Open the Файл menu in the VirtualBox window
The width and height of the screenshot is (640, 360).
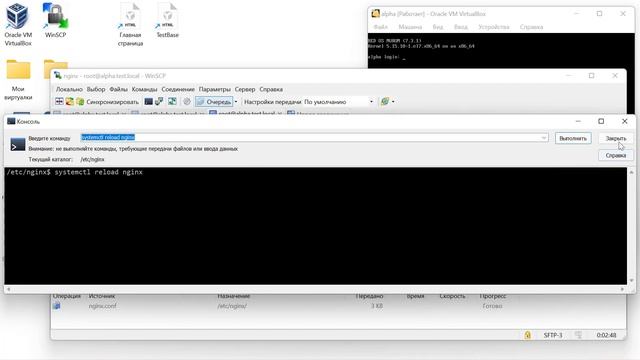[380, 27]
